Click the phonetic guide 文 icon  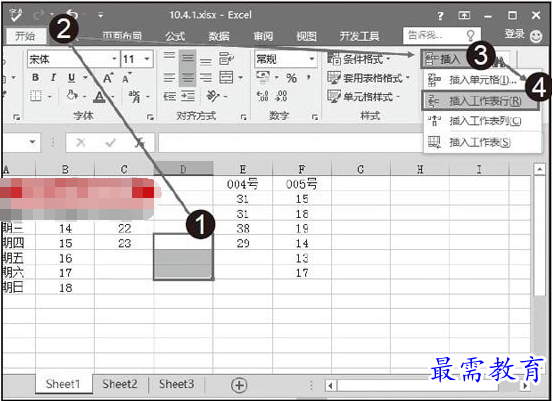point(134,96)
